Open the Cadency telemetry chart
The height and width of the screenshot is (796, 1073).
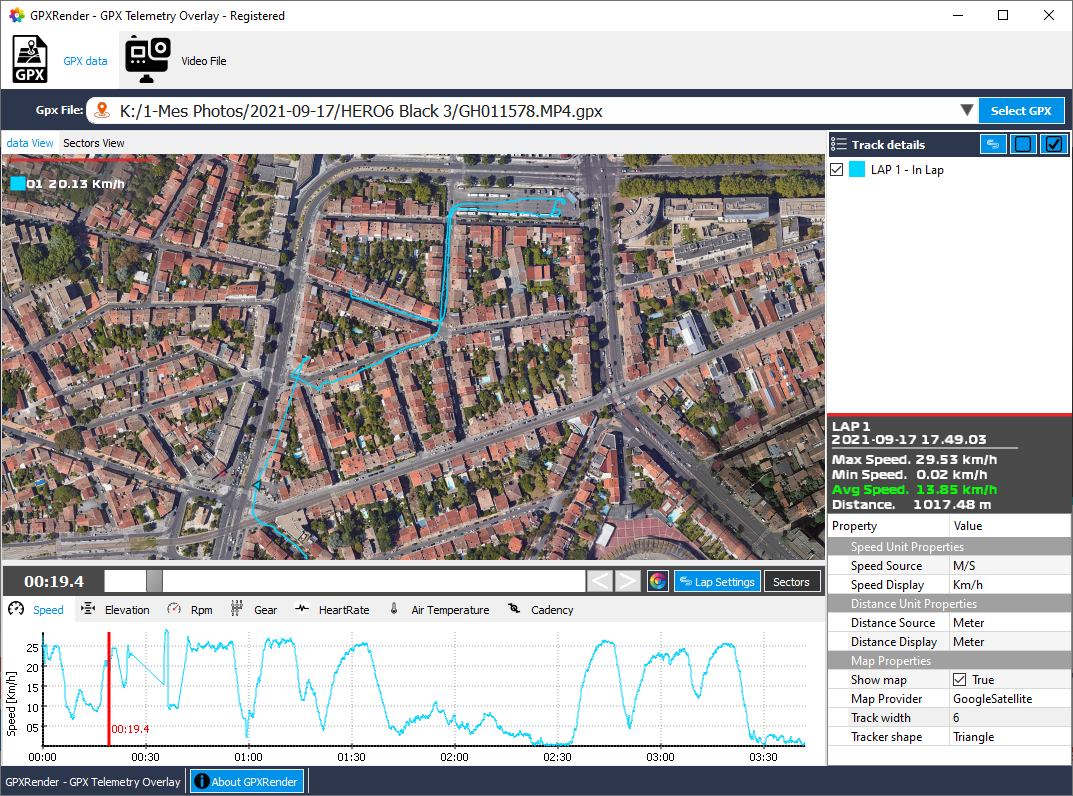tap(553, 609)
